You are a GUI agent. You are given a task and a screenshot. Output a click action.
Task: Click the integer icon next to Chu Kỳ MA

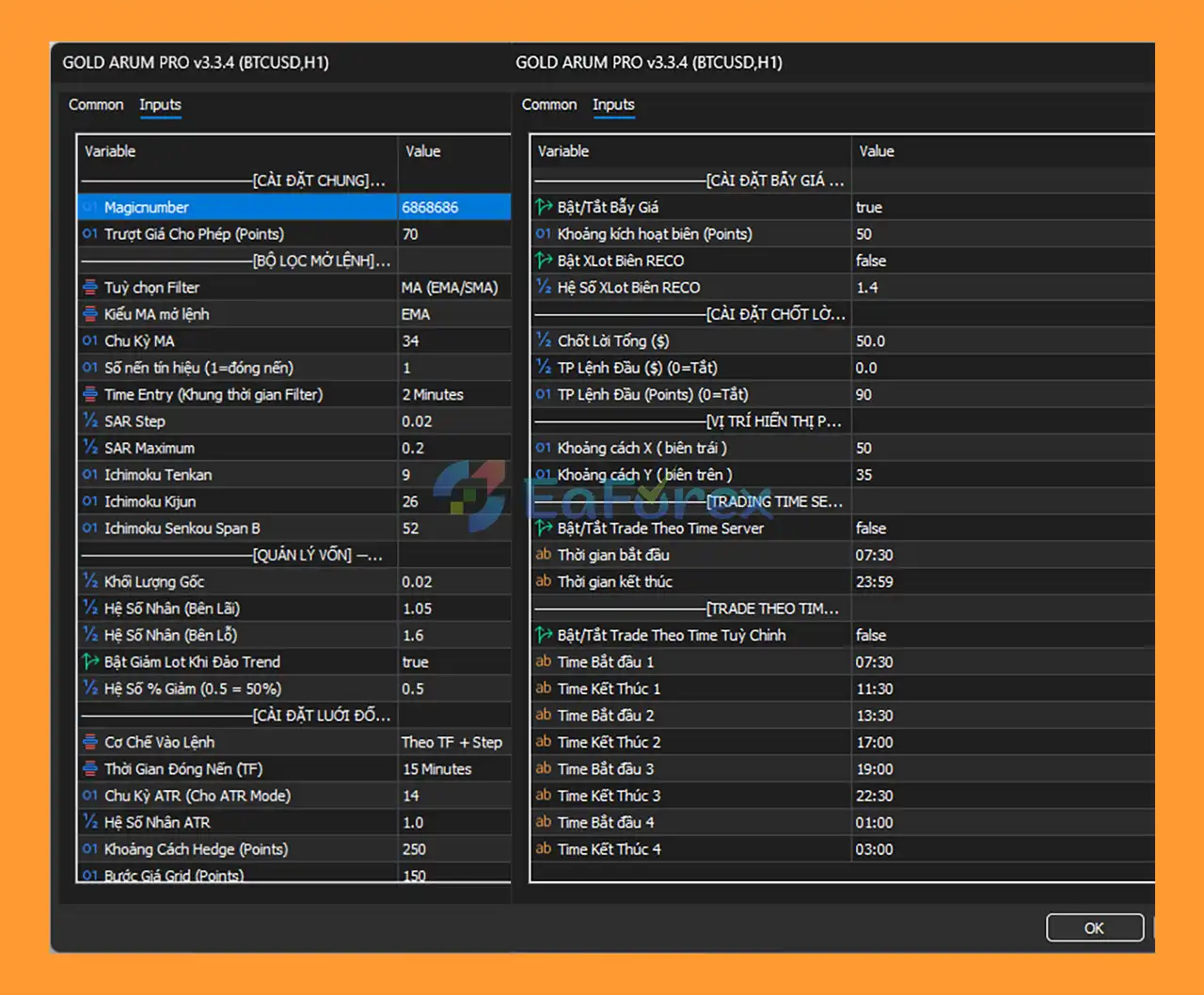tap(90, 341)
